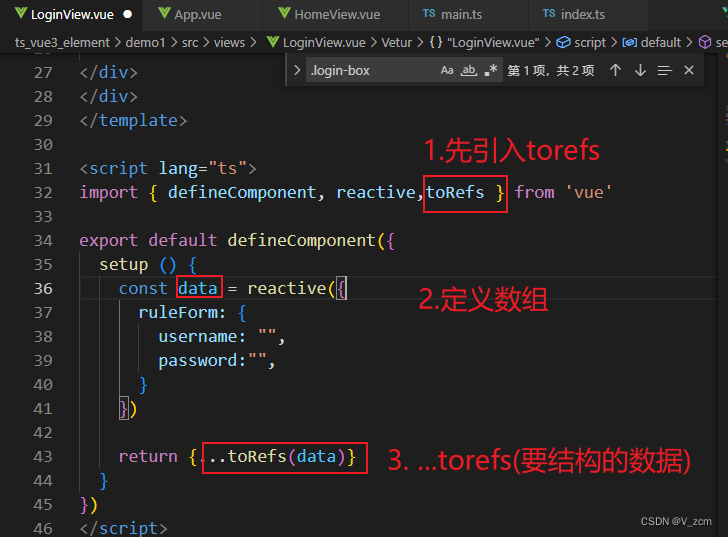
Task: Click '<script lang="ts">' tag on line 31
Action: point(168,168)
